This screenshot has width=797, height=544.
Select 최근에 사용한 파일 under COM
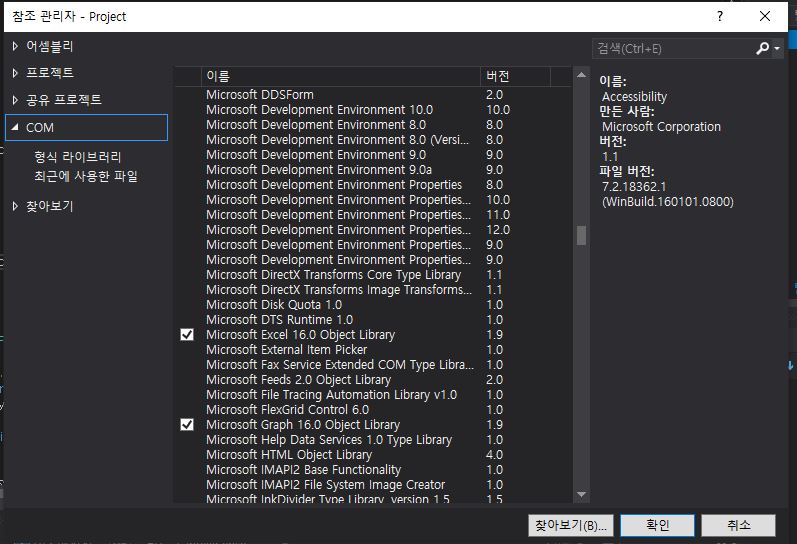(85, 176)
